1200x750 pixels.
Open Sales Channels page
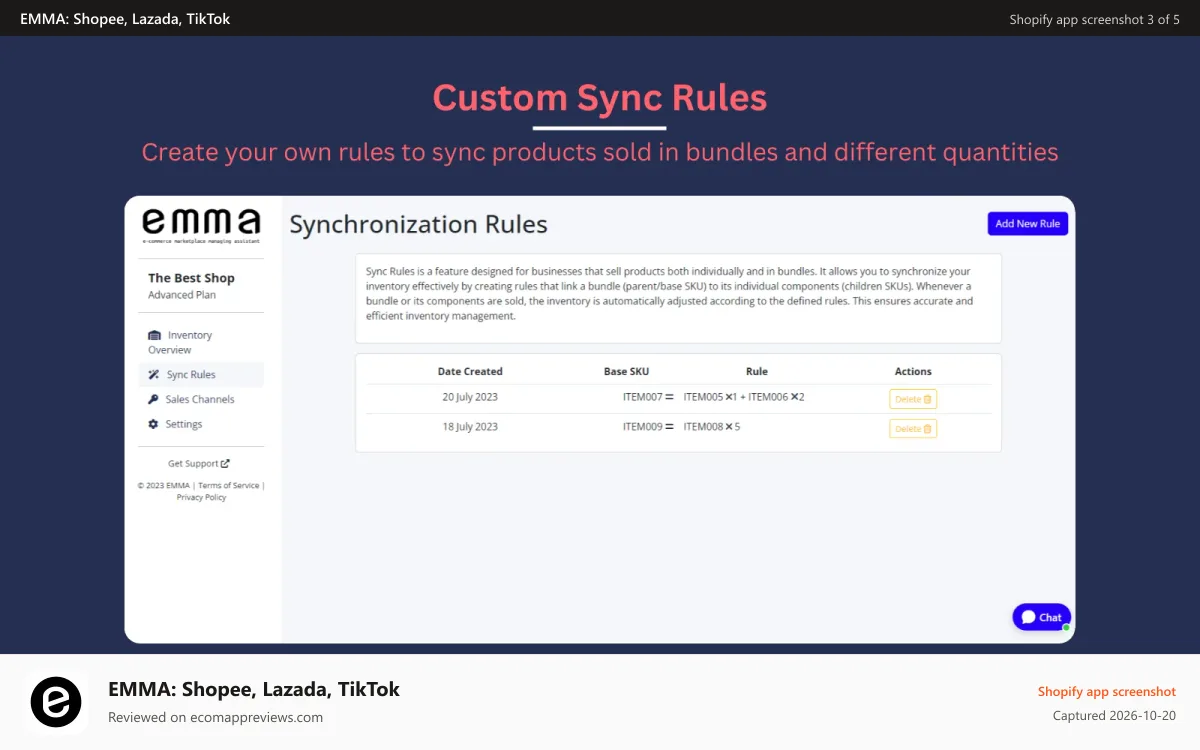click(x=191, y=399)
